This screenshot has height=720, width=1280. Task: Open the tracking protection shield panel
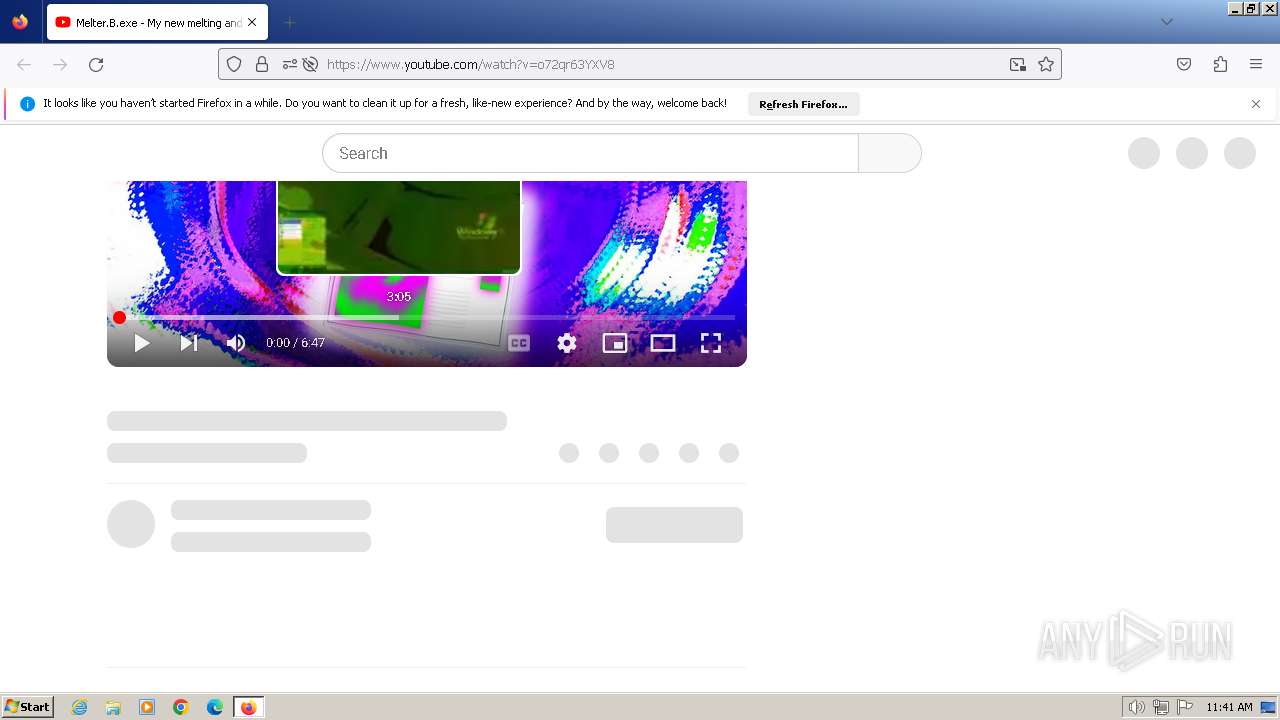click(234, 64)
